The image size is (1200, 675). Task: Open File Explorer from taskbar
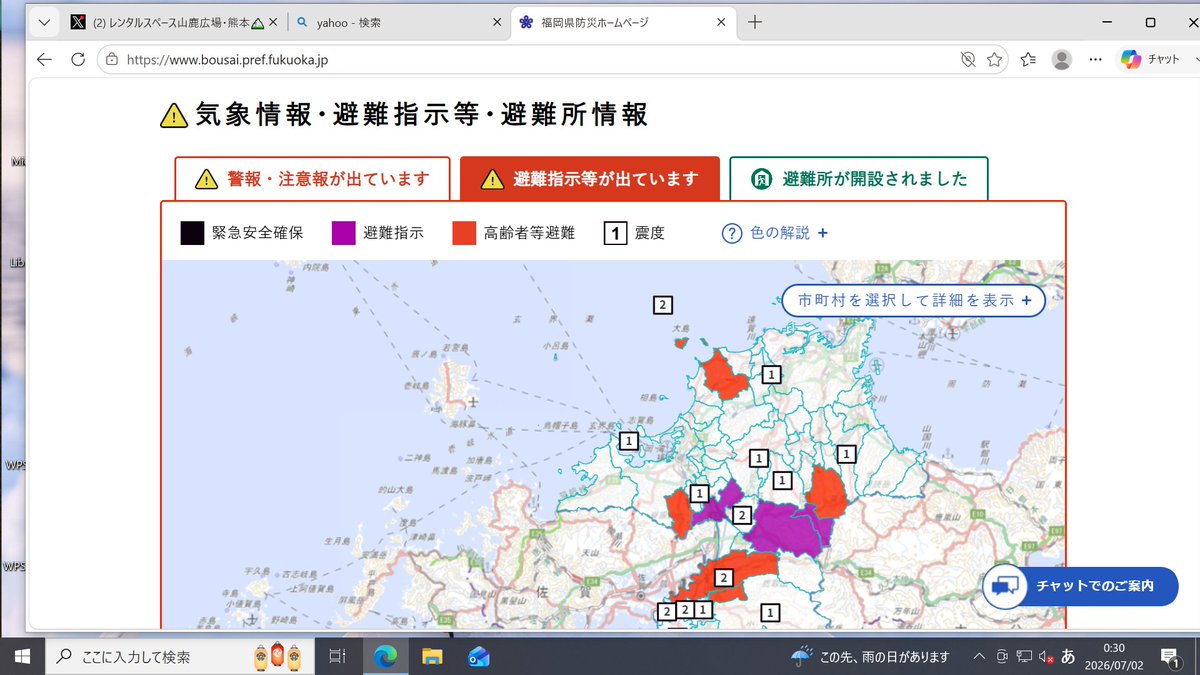[432, 656]
